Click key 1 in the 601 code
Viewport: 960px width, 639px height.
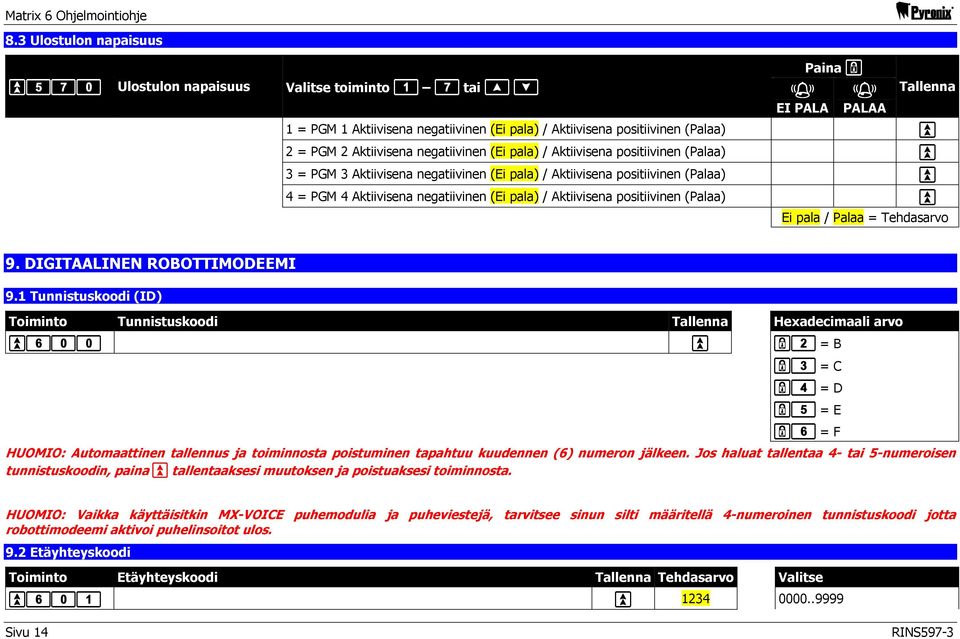(88, 599)
